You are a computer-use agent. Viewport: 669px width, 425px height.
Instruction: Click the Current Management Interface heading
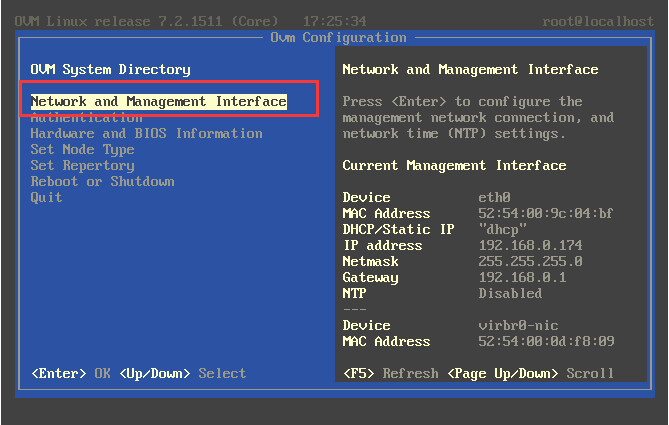(x=454, y=166)
